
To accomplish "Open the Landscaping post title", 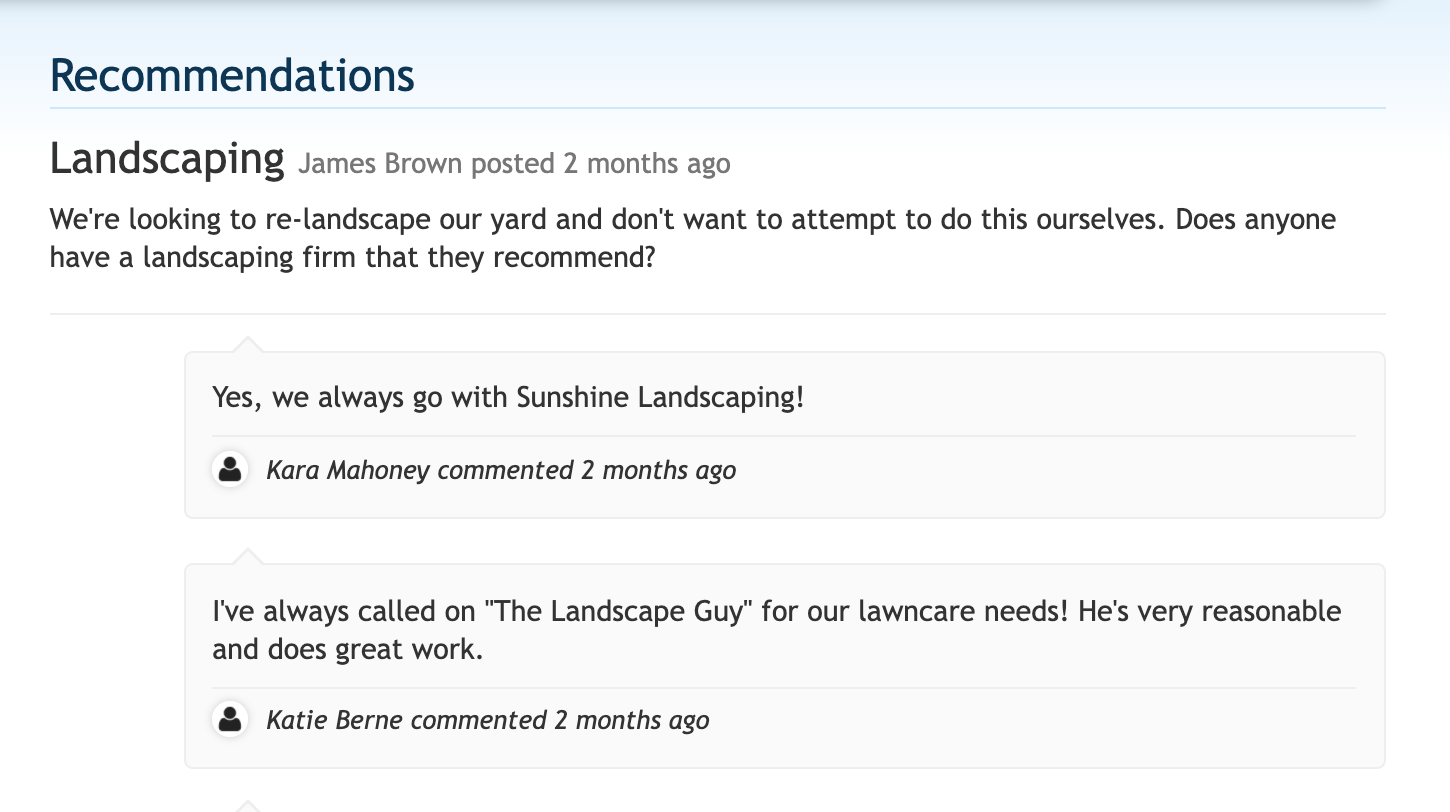I will 167,159.
